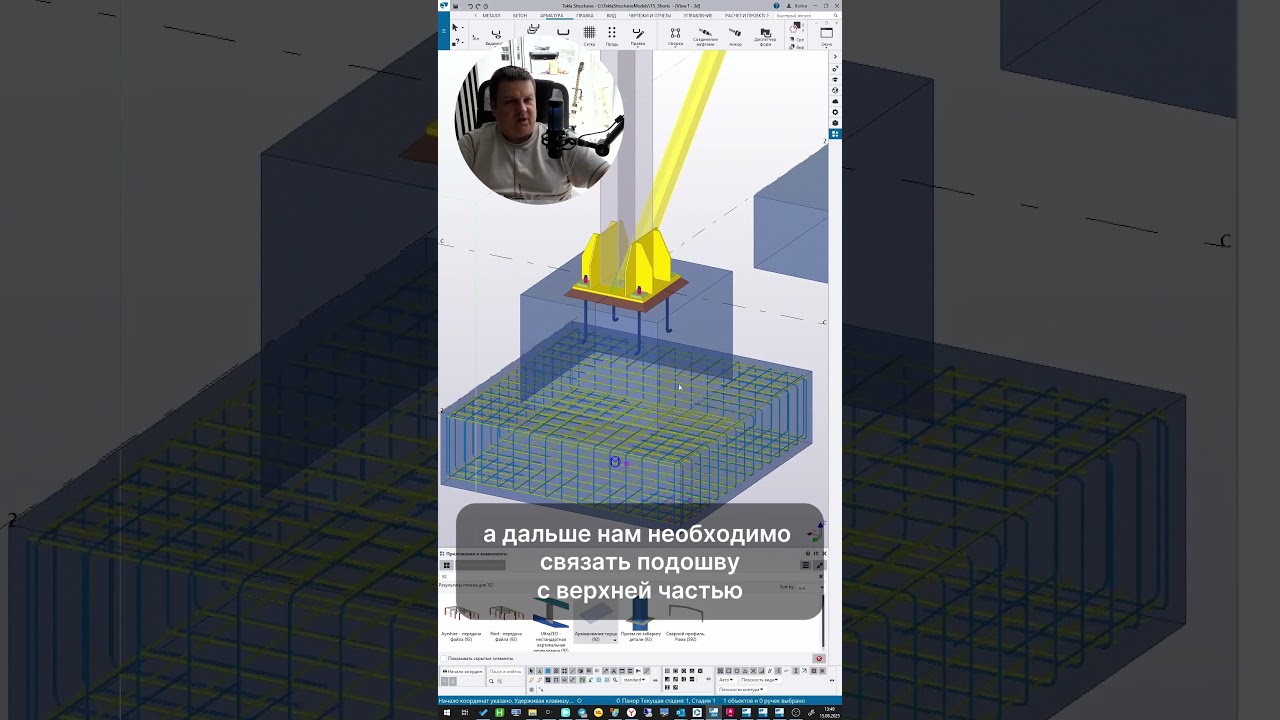Viewport: 1280px width, 720px height.
Task: Select Проем по габариту детали component
Action: 640,621
